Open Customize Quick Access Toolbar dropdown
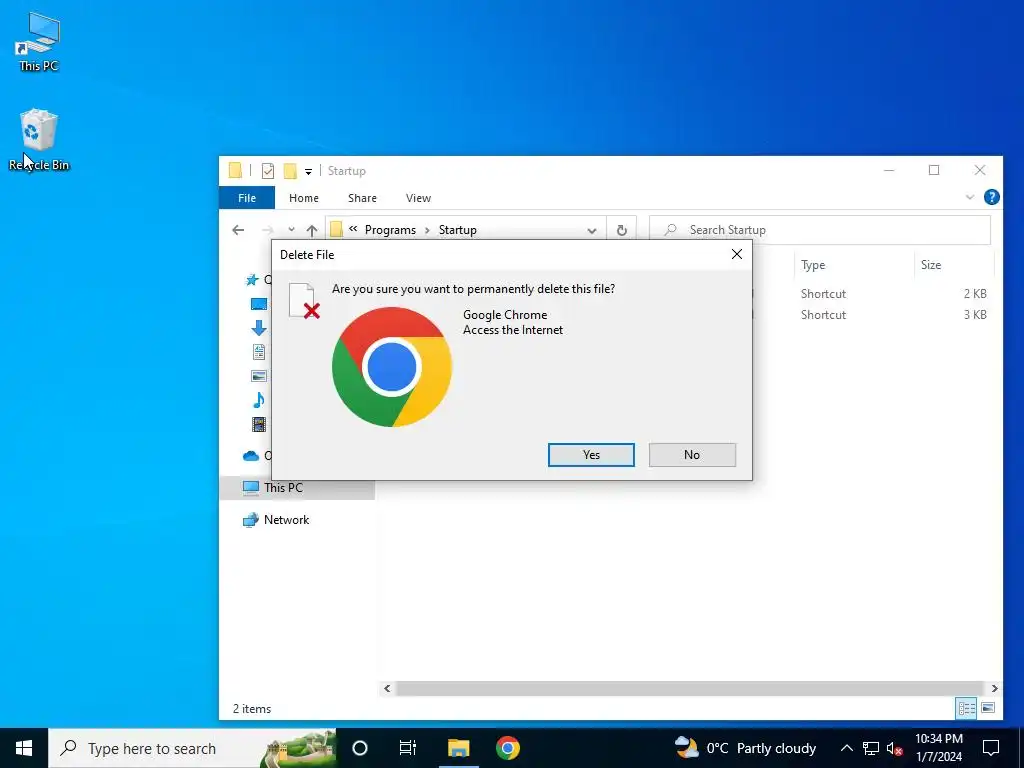This screenshot has height=768, width=1024. pyautogui.click(x=308, y=172)
